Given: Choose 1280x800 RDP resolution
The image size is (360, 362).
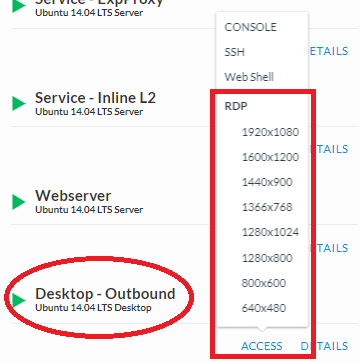Looking at the screenshot, I should coord(267,258).
